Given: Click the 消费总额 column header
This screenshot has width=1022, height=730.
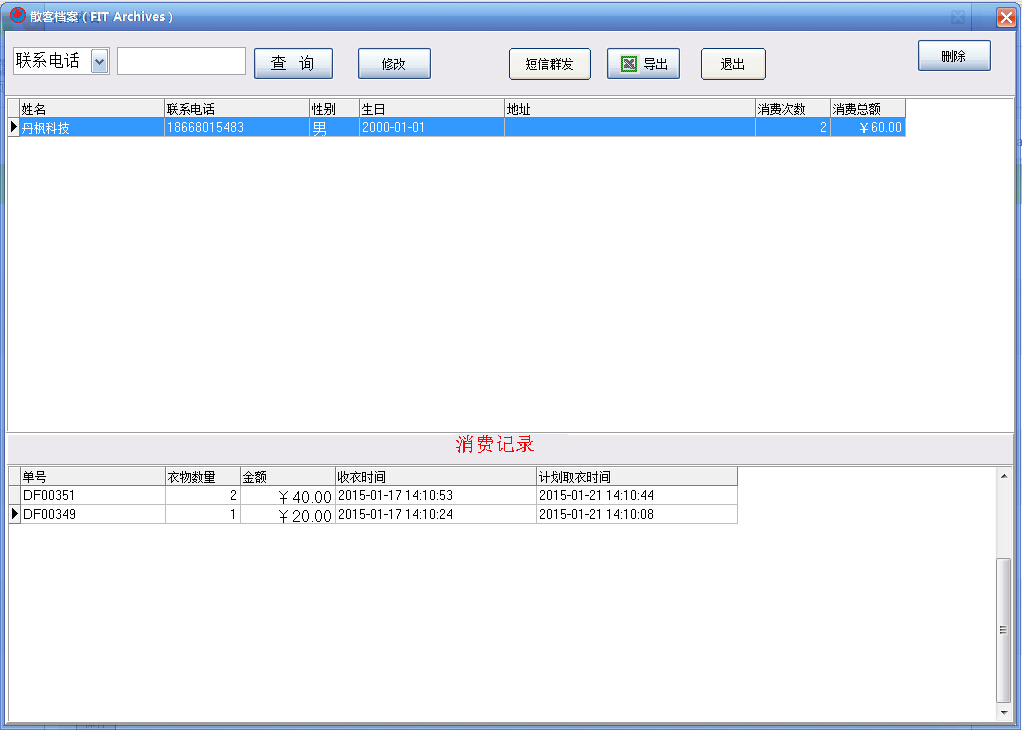Looking at the screenshot, I should pyautogui.click(x=868, y=109).
